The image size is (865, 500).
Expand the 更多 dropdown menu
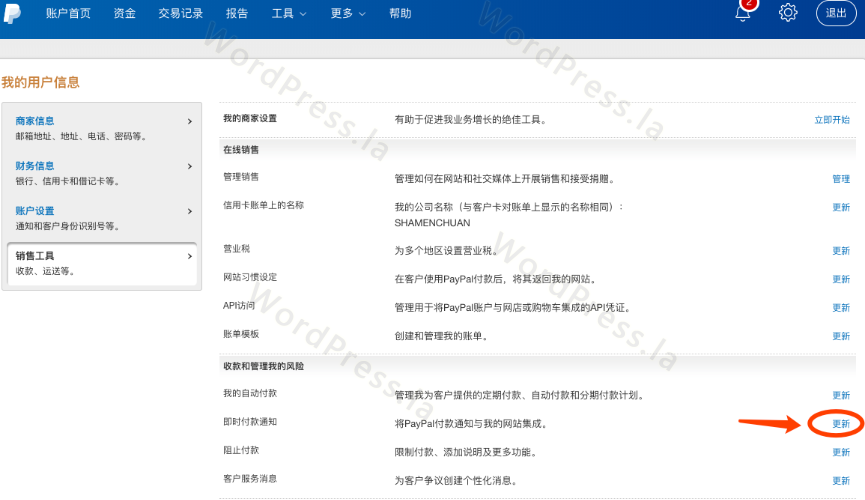[348, 13]
